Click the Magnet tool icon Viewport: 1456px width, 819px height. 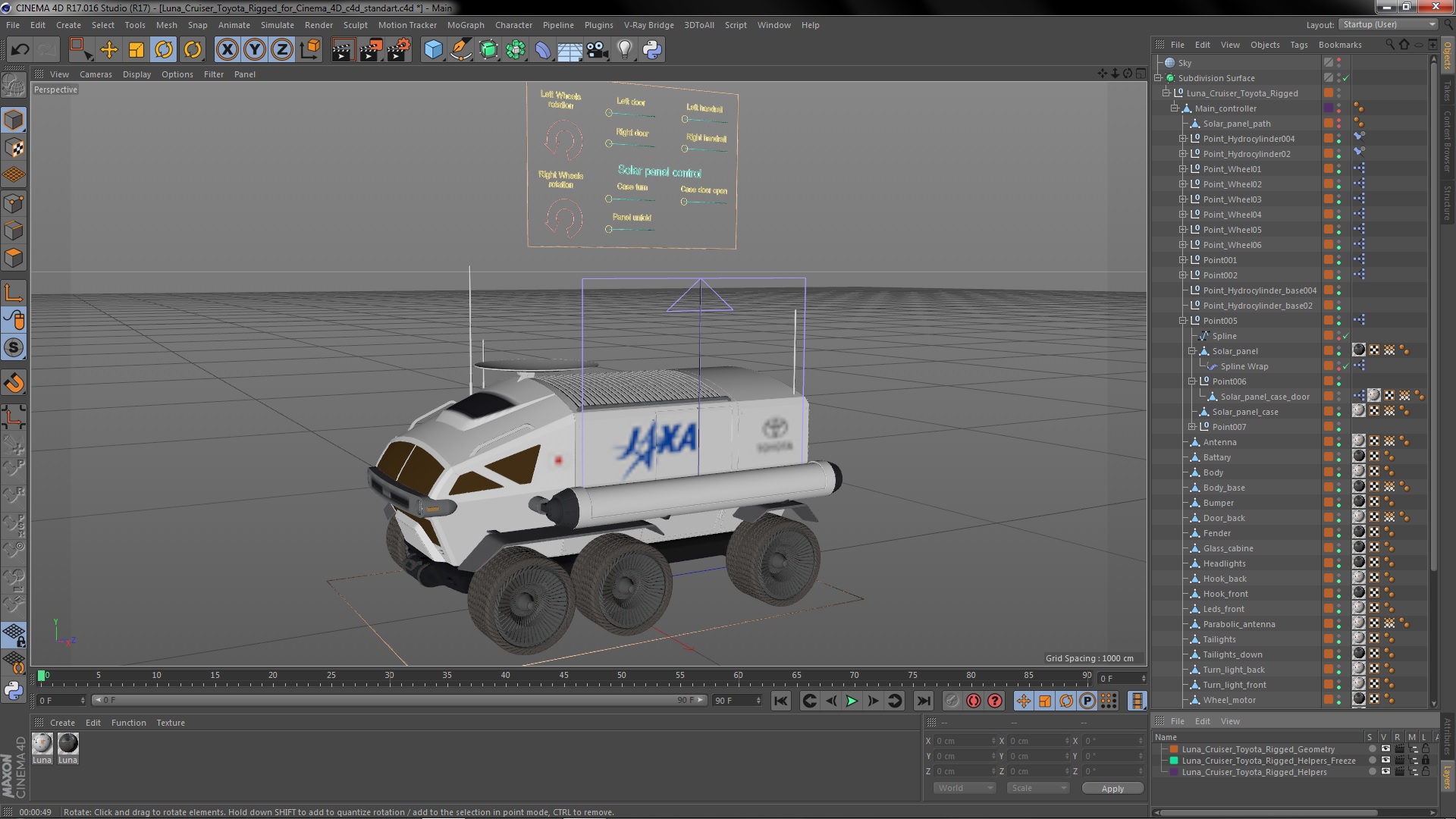(x=14, y=384)
